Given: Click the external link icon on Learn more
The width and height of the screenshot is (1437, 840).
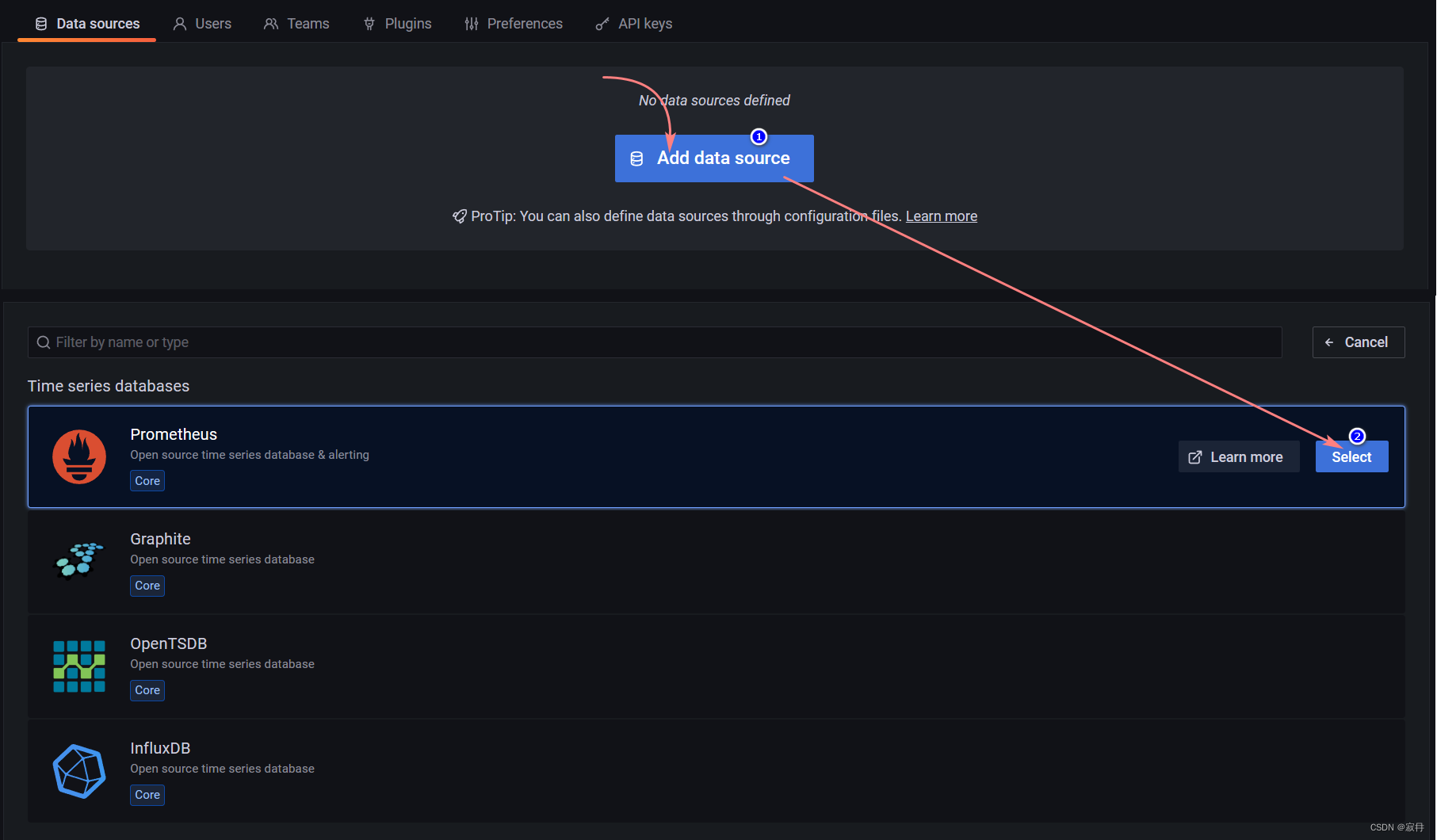Looking at the screenshot, I should coord(1195,457).
